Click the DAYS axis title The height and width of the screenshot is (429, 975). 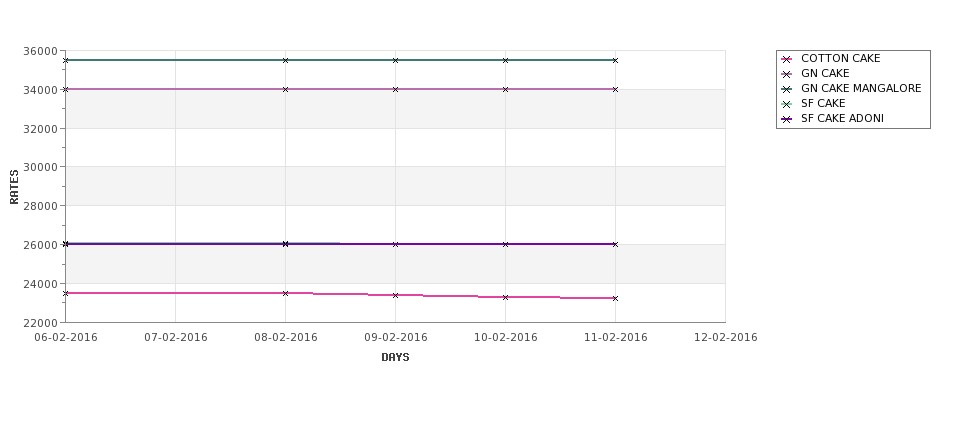[x=395, y=357]
